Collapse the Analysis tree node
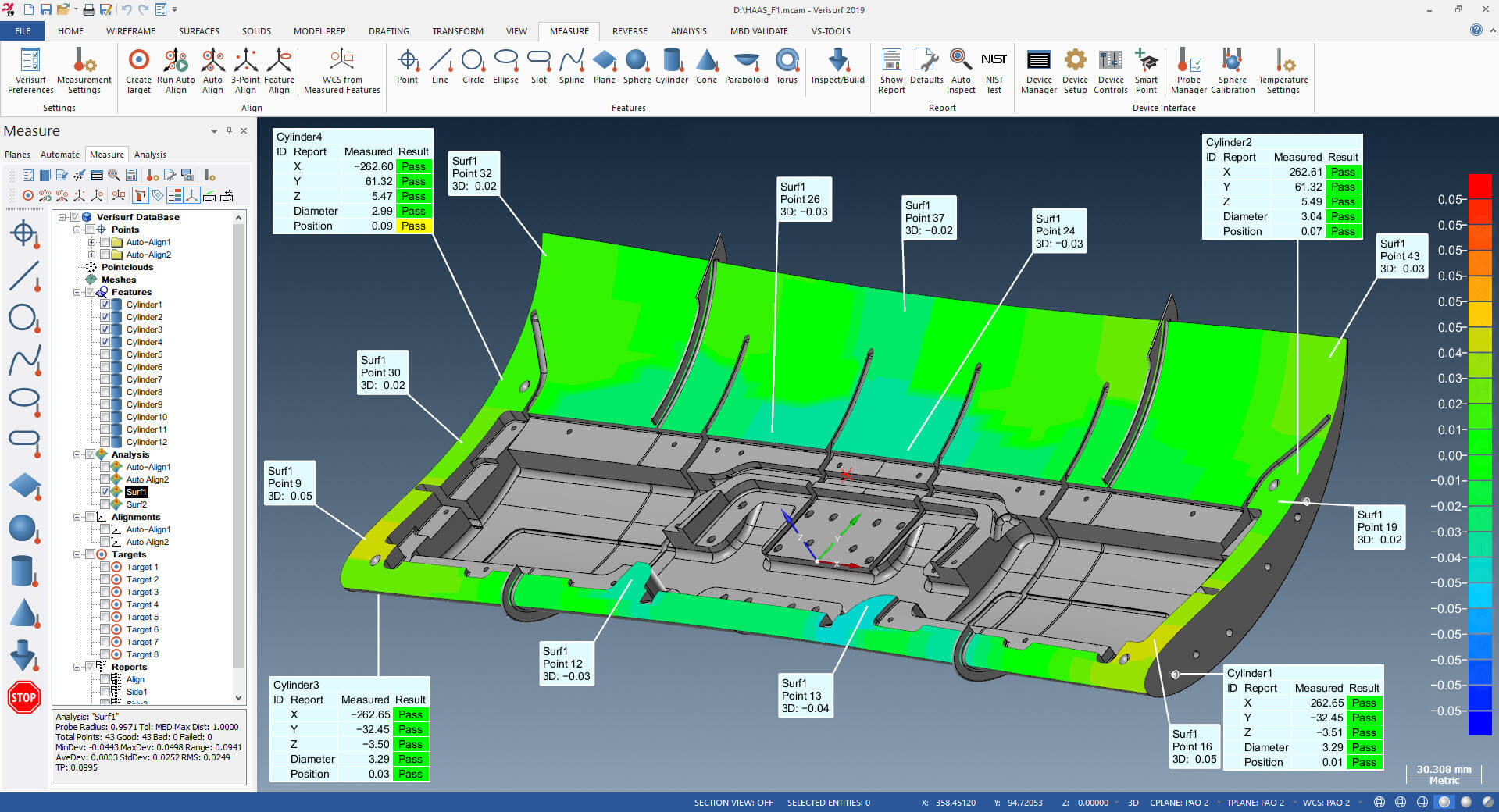This screenshot has height=812, width=1499. 77,454
